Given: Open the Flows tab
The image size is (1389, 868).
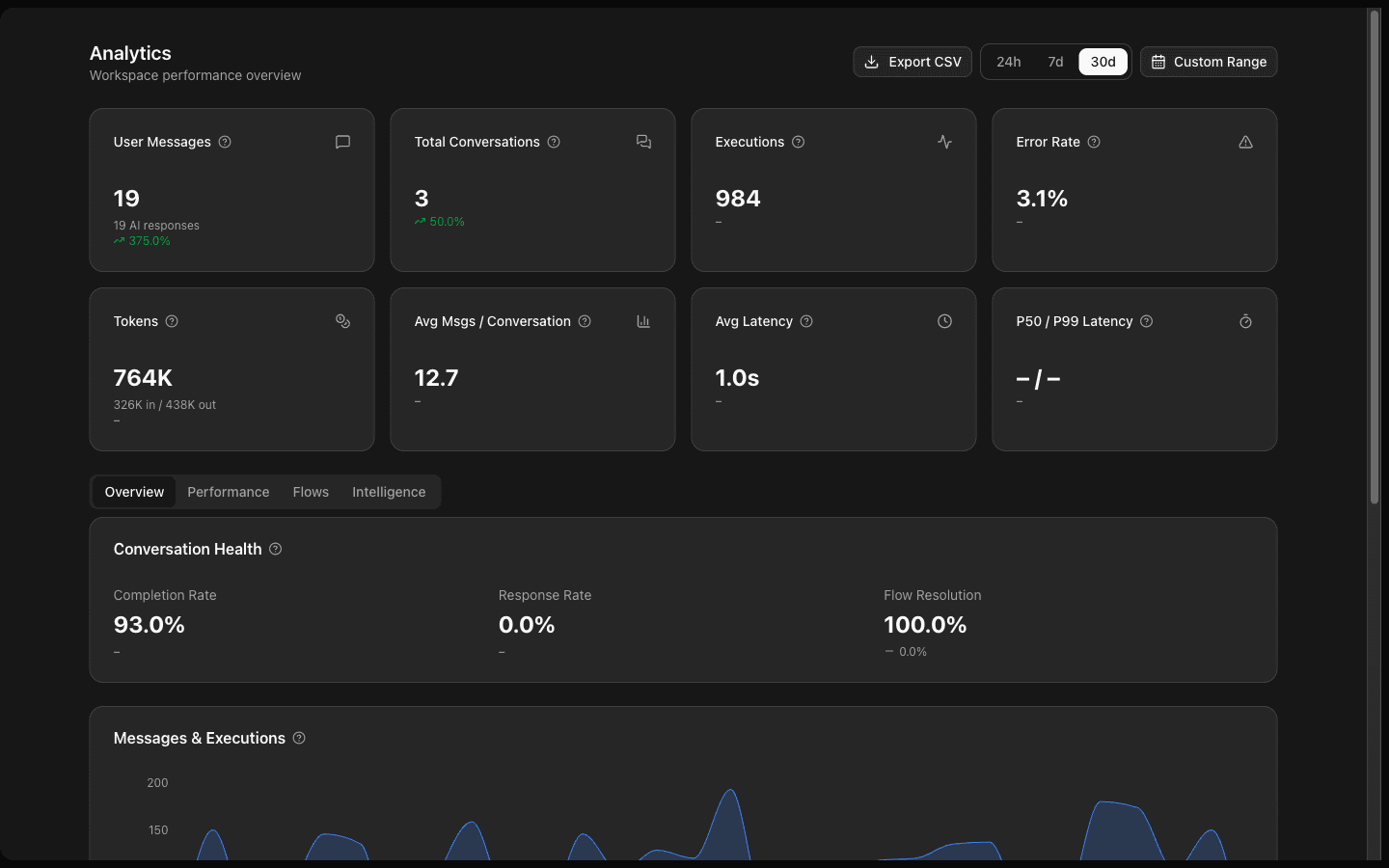Looking at the screenshot, I should [x=311, y=492].
